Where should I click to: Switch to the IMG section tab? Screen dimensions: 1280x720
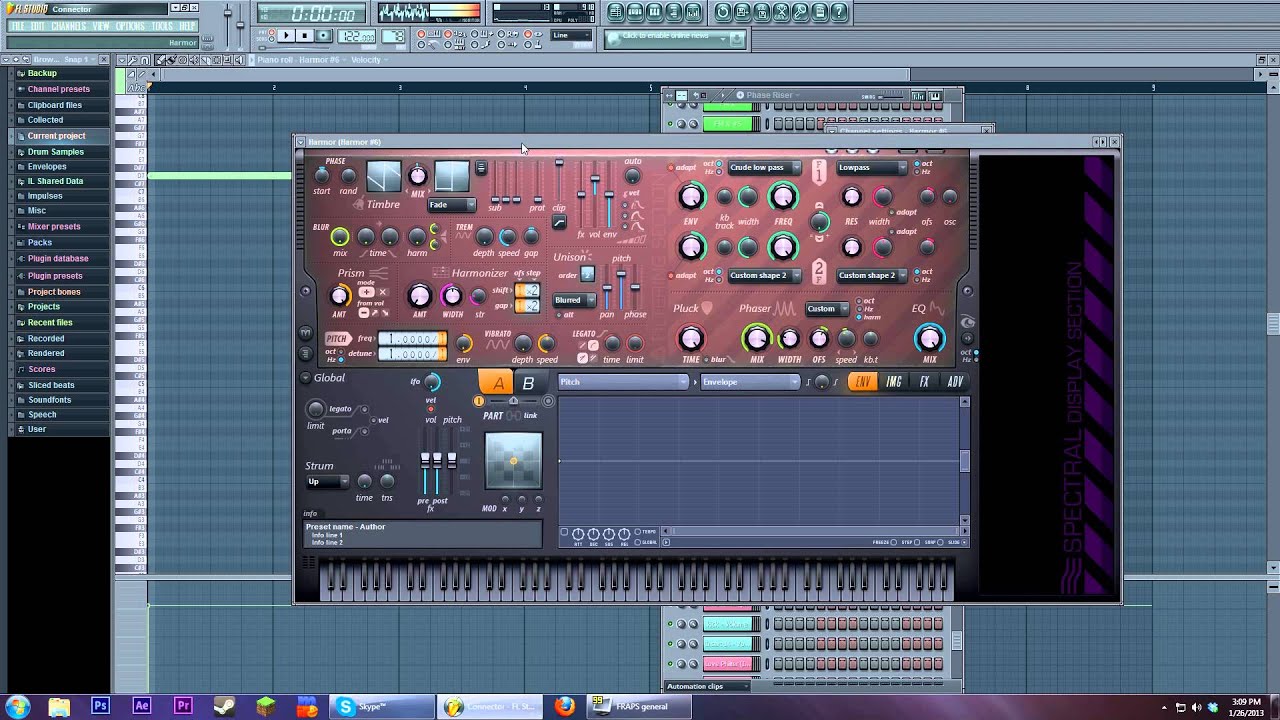coord(894,382)
